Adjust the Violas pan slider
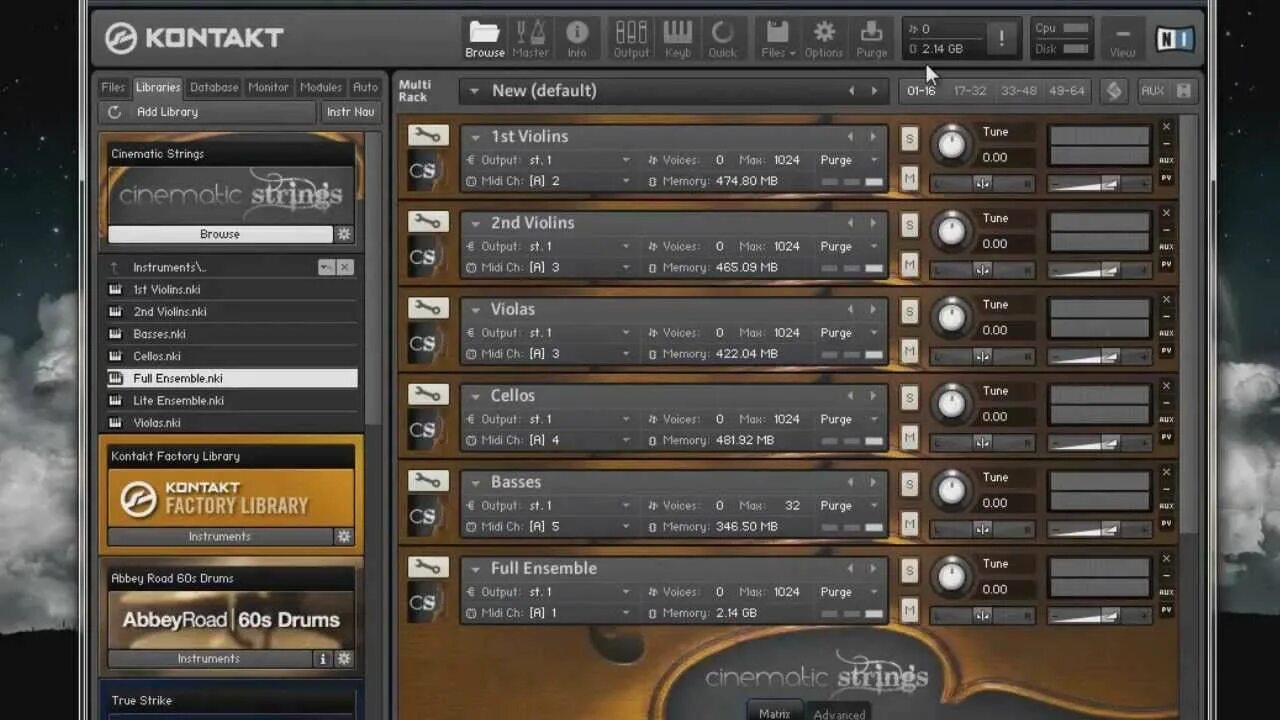This screenshot has width=1280, height=720. [982, 357]
